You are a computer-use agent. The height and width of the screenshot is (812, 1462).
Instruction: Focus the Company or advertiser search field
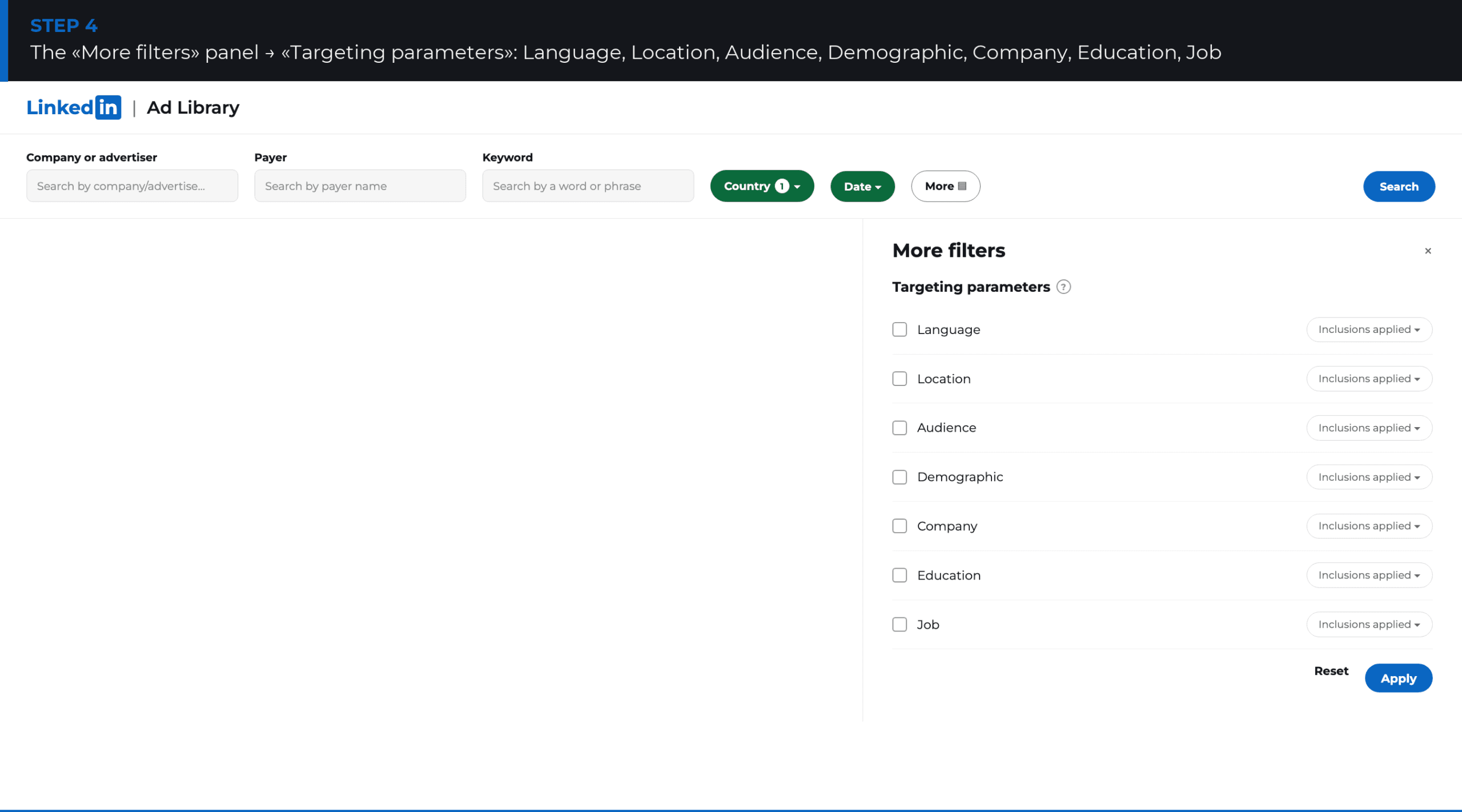point(132,186)
